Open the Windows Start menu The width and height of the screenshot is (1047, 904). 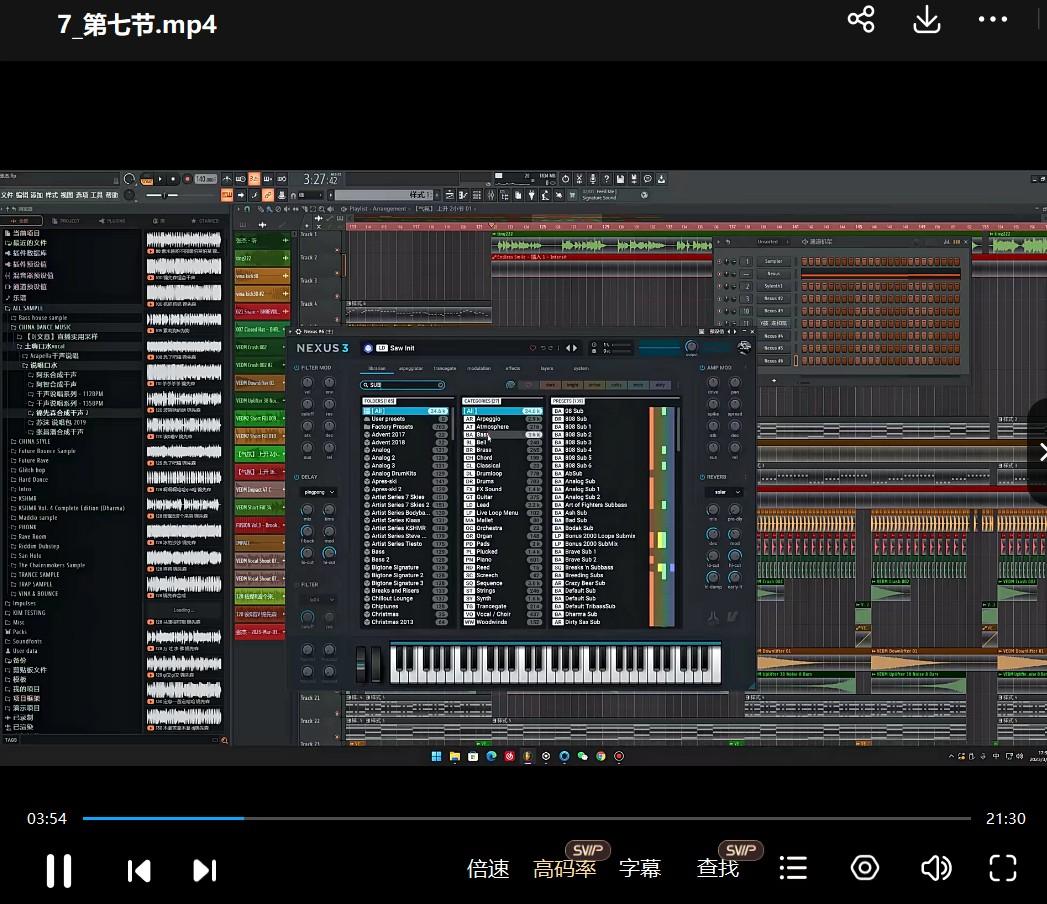[x=436, y=756]
